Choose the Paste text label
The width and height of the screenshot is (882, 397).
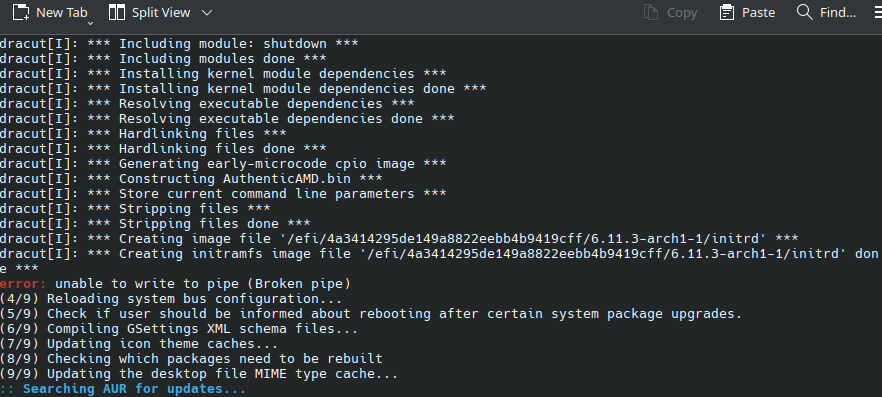tap(758, 12)
